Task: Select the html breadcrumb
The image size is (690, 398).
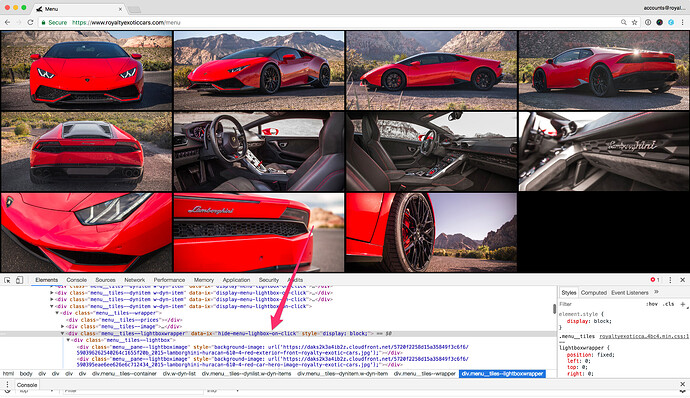Action: click(x=8, y=374)
